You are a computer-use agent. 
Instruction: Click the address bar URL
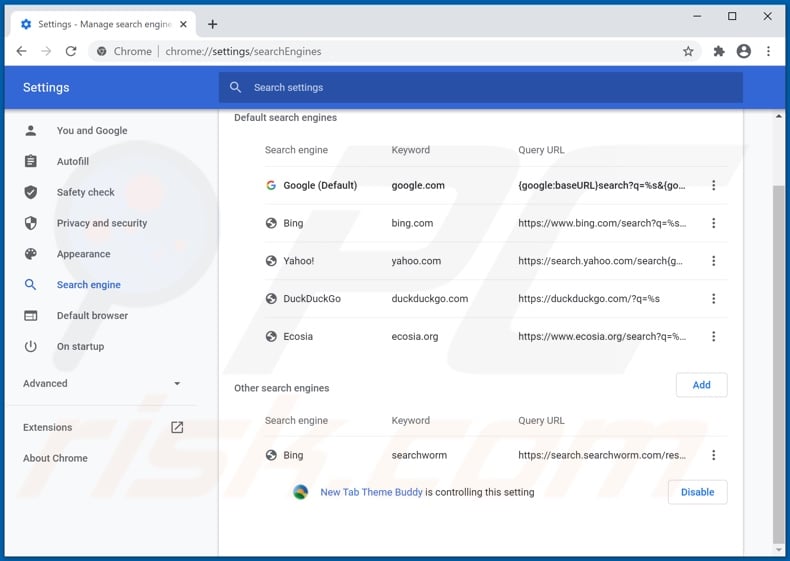pos(243,51)
